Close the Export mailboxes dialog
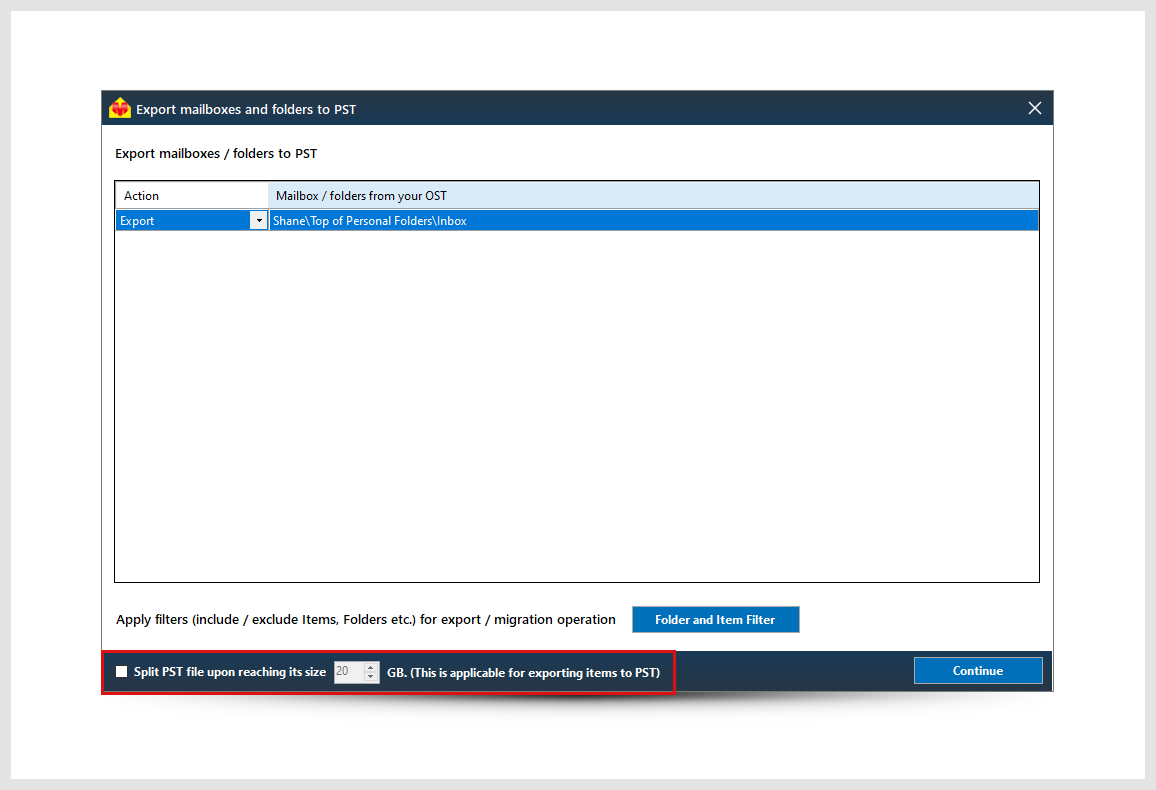 click(x=1035, y=108)
